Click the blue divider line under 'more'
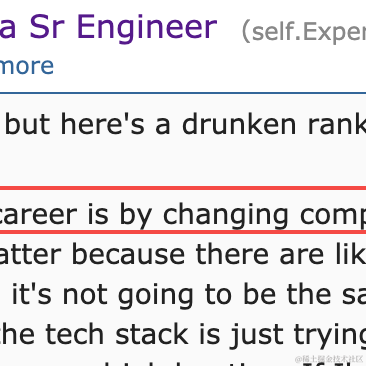The image size is (366, 366). click(x=183, y=93)
